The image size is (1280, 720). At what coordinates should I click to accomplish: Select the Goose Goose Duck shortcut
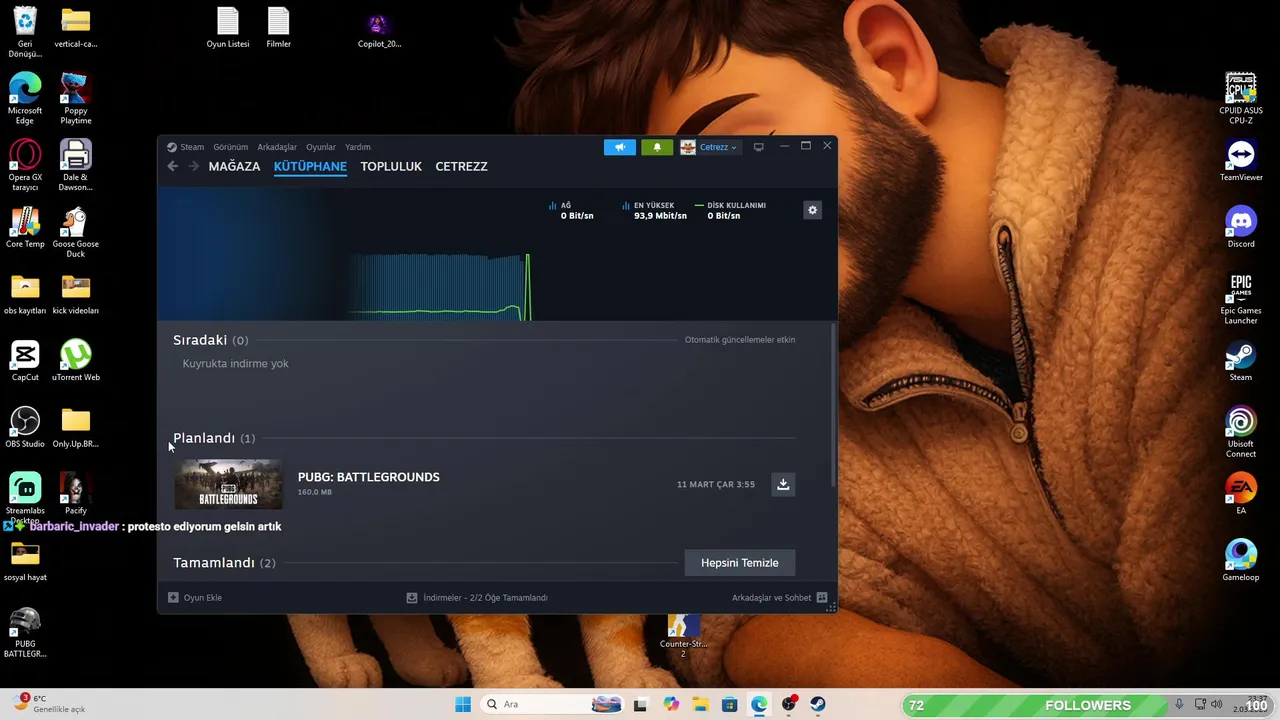point(76,232)
